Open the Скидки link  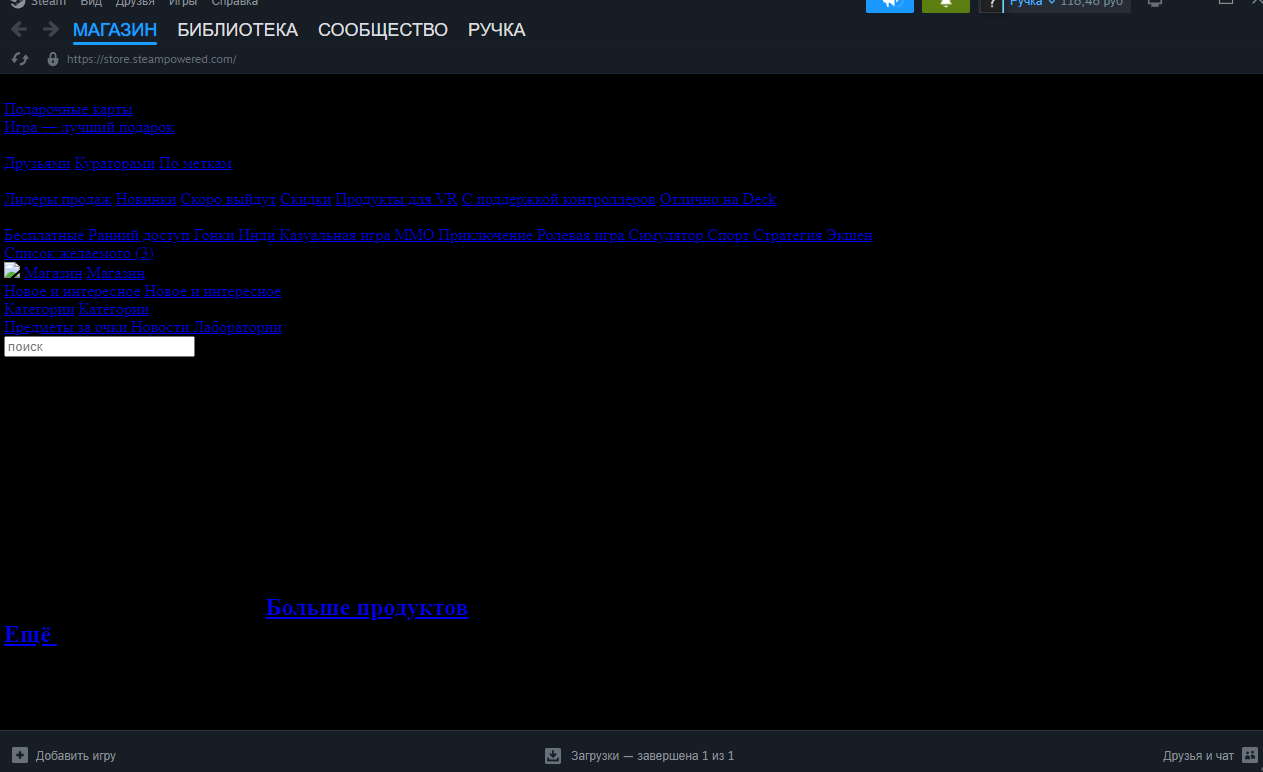click(x=306, y=199)
